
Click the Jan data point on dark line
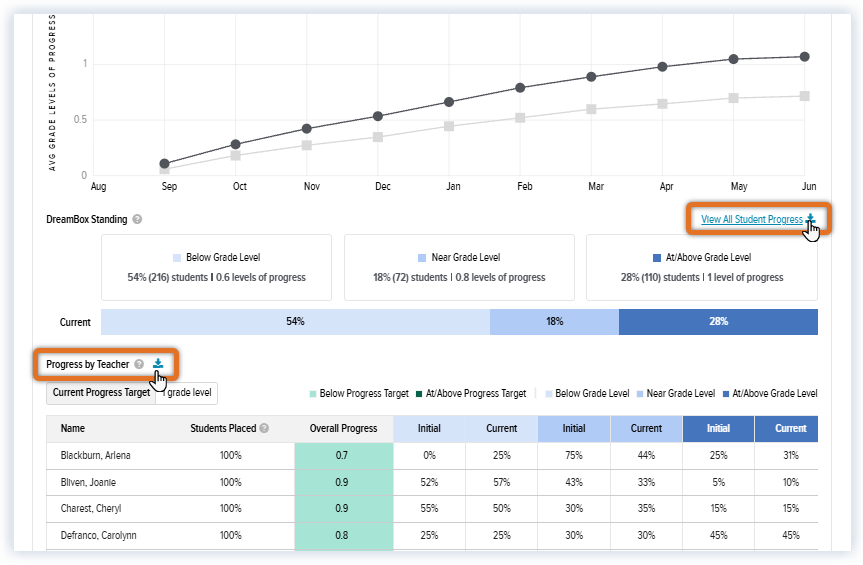pos(449,102)
